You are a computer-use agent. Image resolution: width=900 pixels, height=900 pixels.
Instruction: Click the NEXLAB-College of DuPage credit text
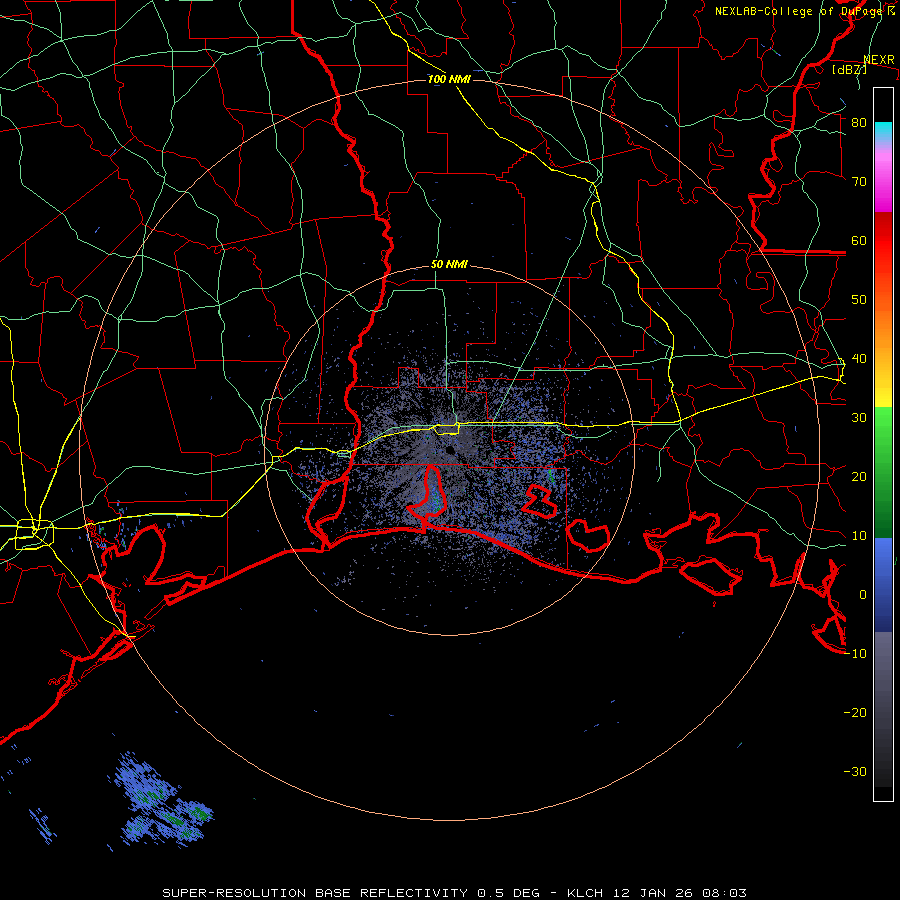click(x=805, y=11)
